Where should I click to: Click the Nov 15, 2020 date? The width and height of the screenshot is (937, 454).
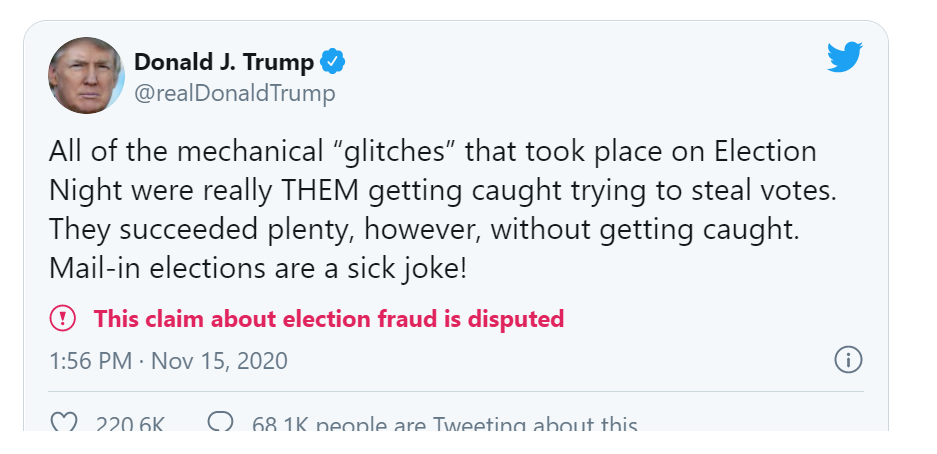pyautogui.click(x=219, y=361)
